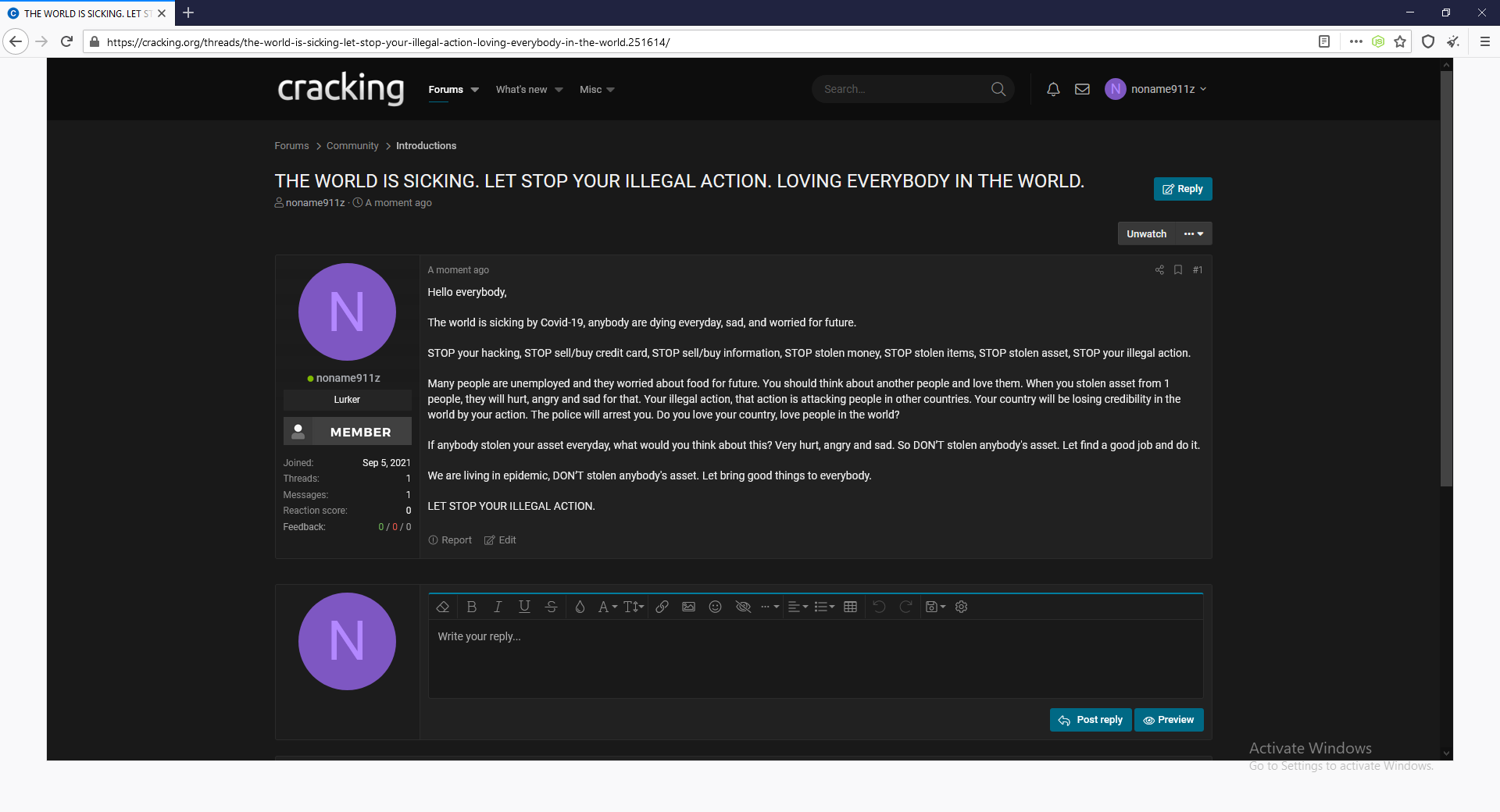Open the Forums navigation menu
1500x812 pixels.
tap(445, 90)
